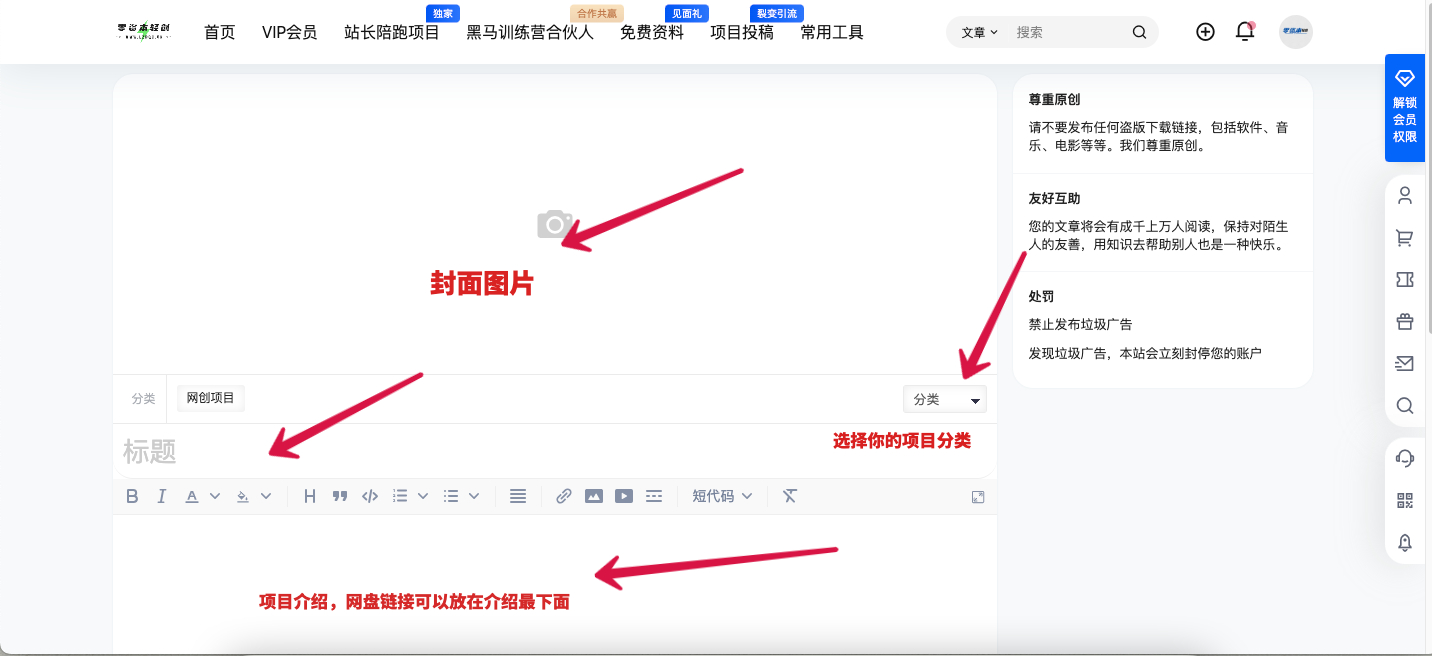The height and width of the screenshot is (656, 1432).
Task: Clear text formatting with the eraser icon
Action: pyautogui.click(x=789, y=495)
